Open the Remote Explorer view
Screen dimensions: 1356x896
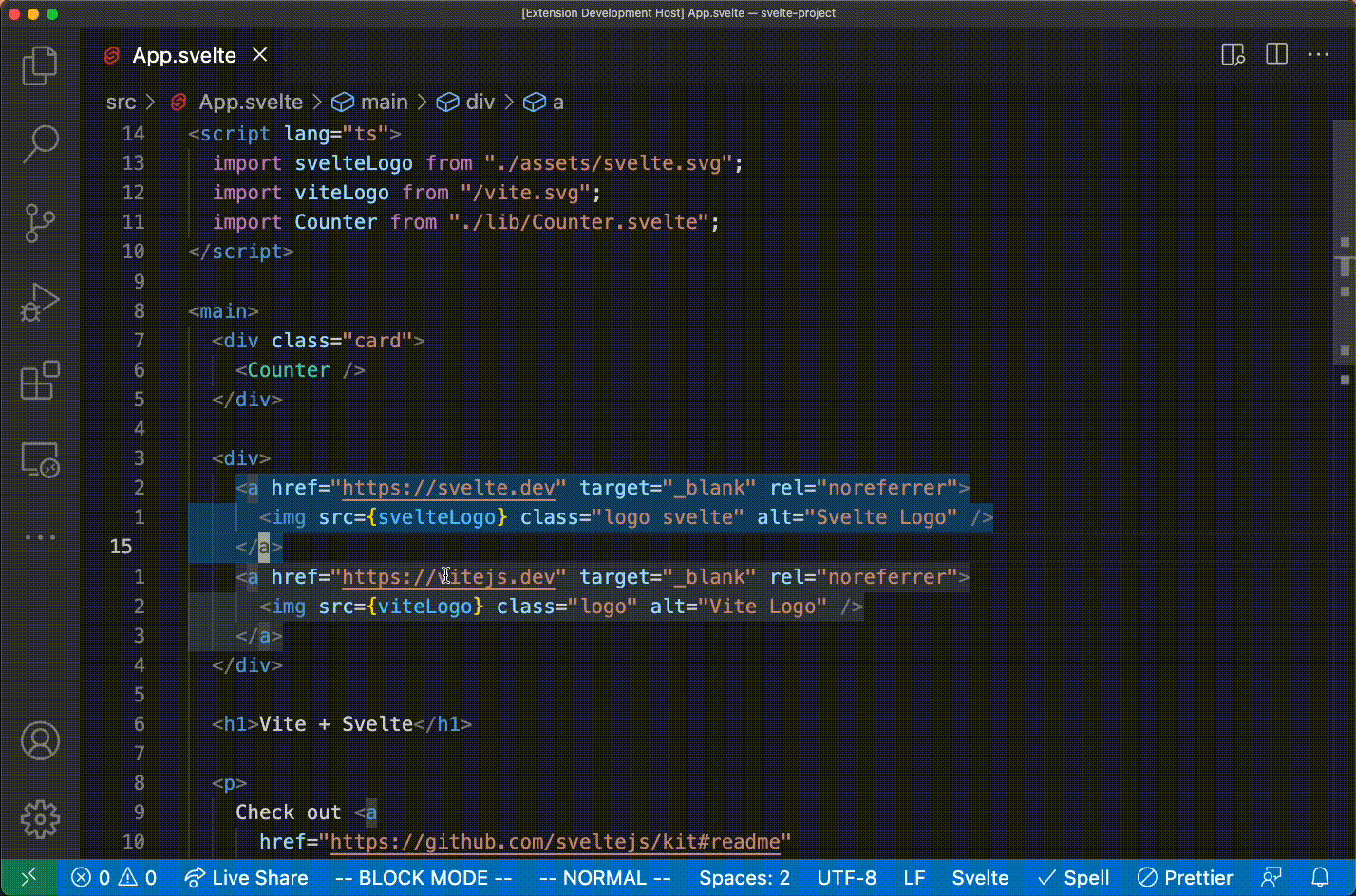tap(40, 460)
